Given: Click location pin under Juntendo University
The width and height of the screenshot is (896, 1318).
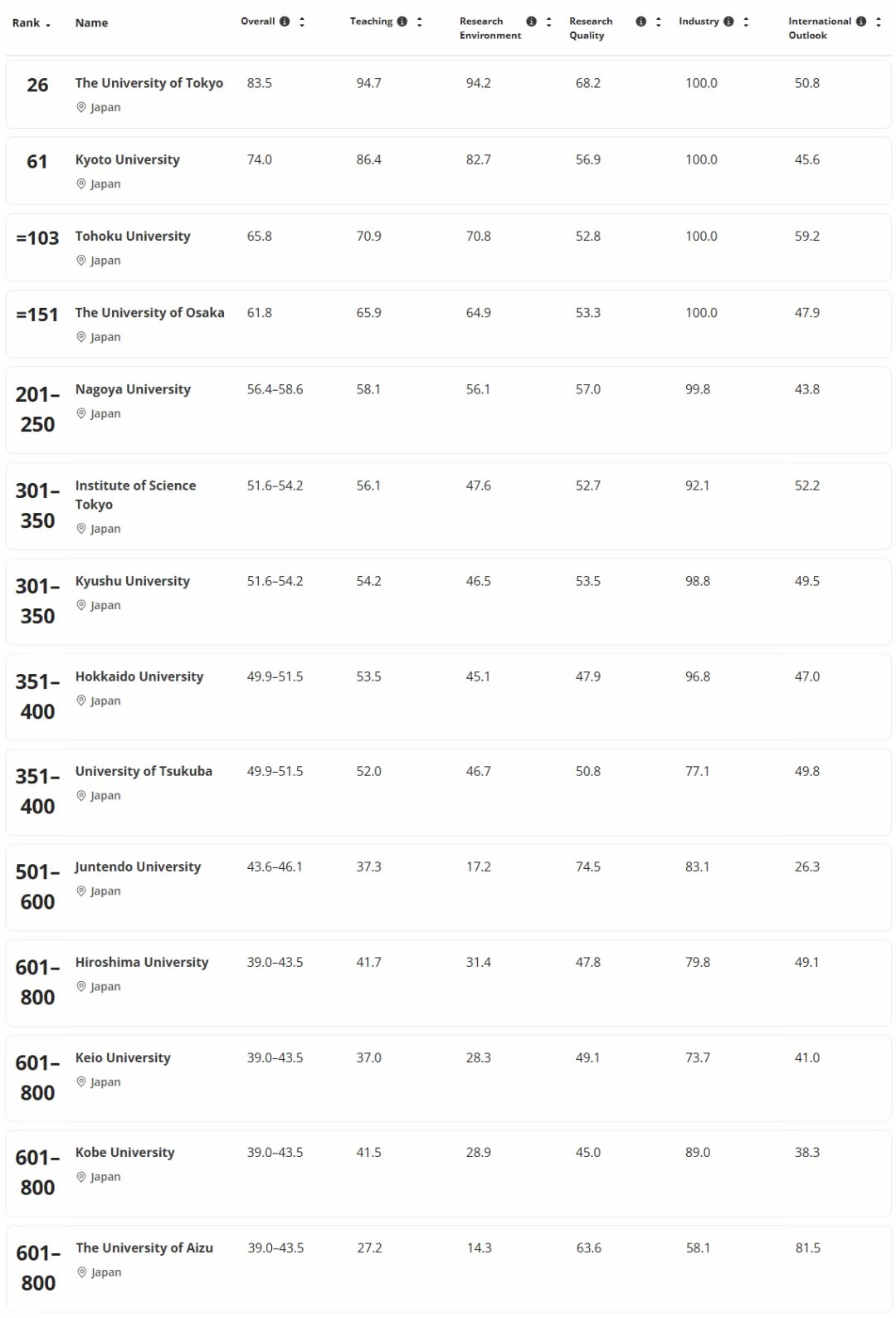Looking at the screenshot, I should (81, 891).
